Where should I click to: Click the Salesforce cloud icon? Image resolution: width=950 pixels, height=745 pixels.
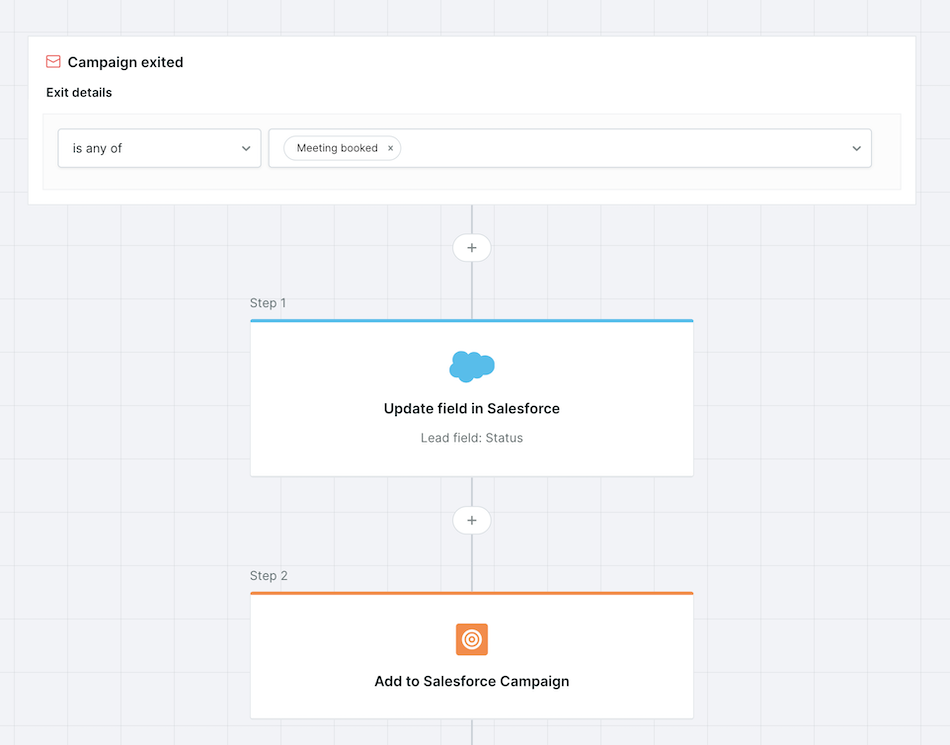(x=472, y=366)
